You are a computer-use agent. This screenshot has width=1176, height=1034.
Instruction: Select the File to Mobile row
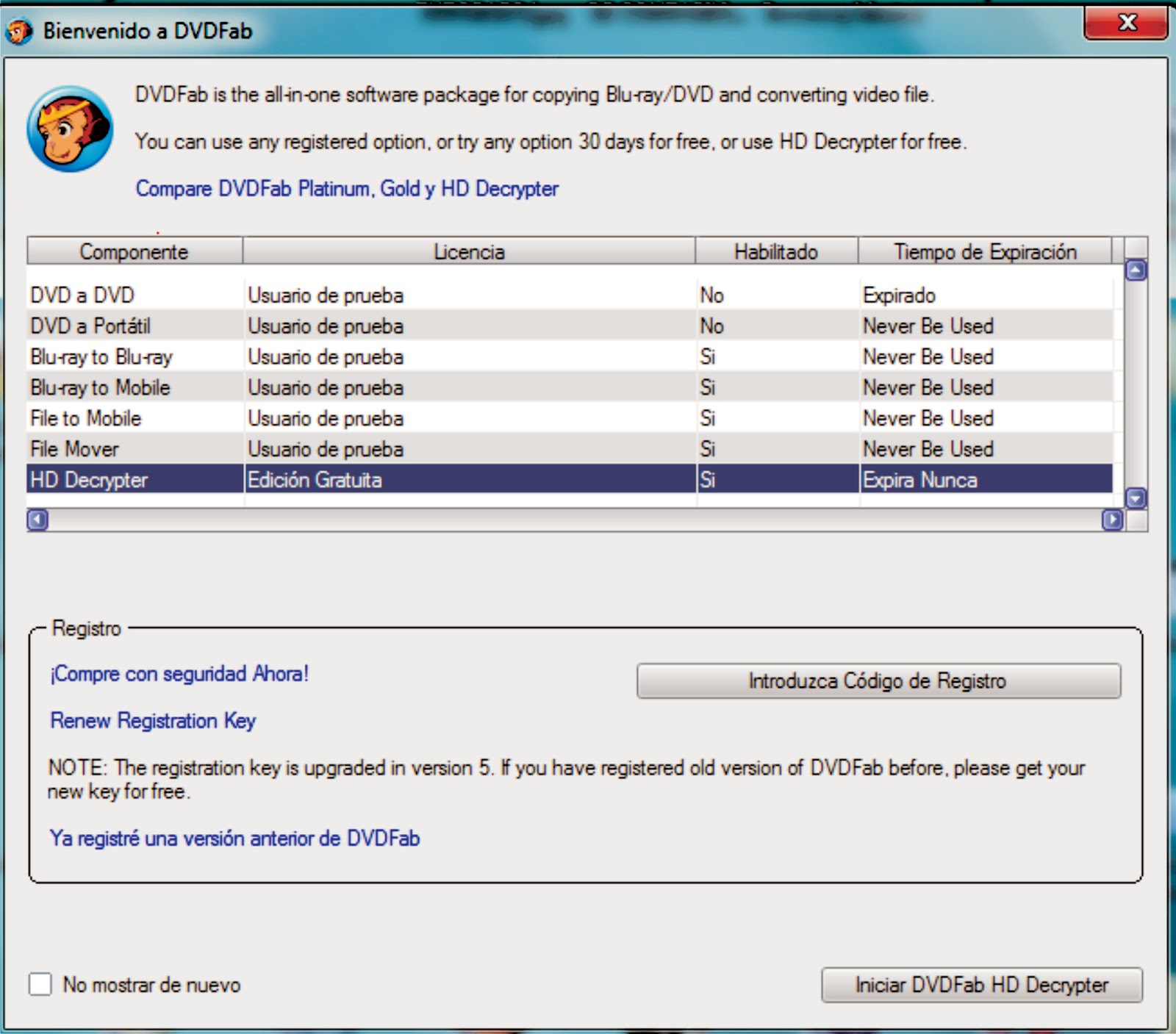[570, 419]
